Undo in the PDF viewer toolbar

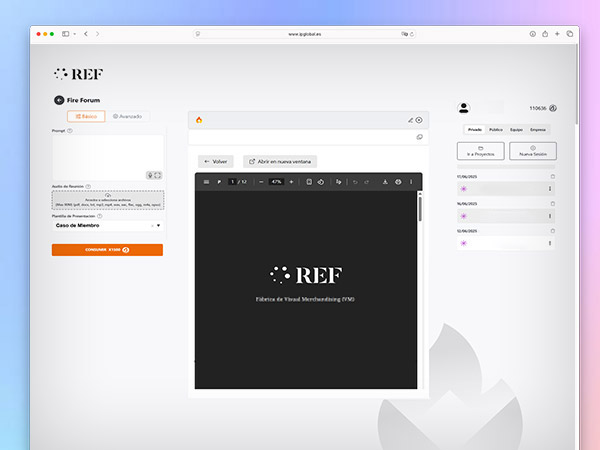coord(355,182)
